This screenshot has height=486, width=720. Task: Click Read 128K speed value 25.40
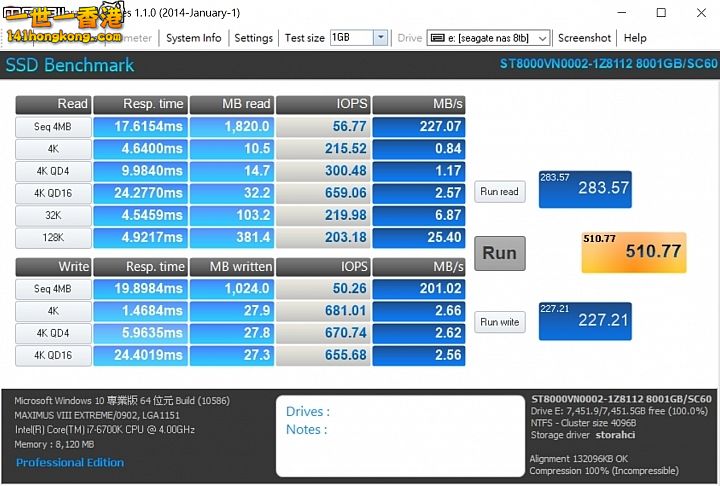click(x=419, y=237)
